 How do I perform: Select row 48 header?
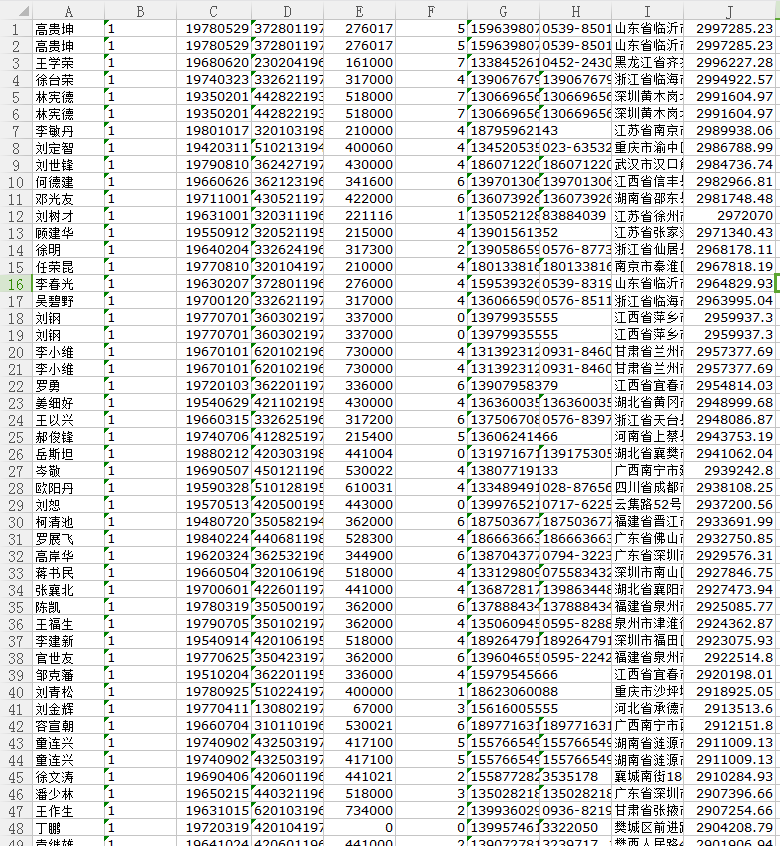pos(16,828)
